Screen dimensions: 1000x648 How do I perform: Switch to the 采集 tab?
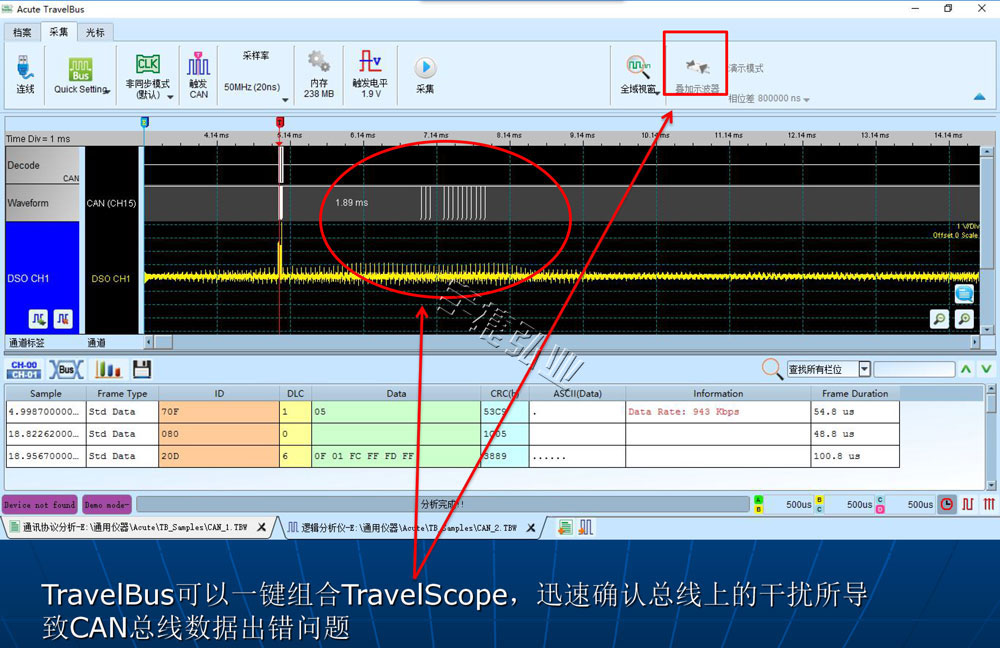pyautogui.click(x=59, y=32)
